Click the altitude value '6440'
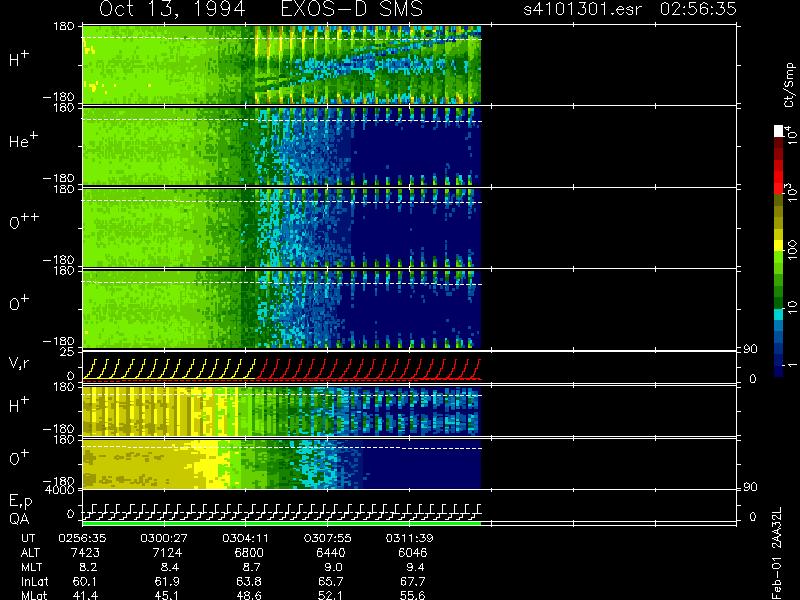800x600 pixels. [x=331, y=553]
